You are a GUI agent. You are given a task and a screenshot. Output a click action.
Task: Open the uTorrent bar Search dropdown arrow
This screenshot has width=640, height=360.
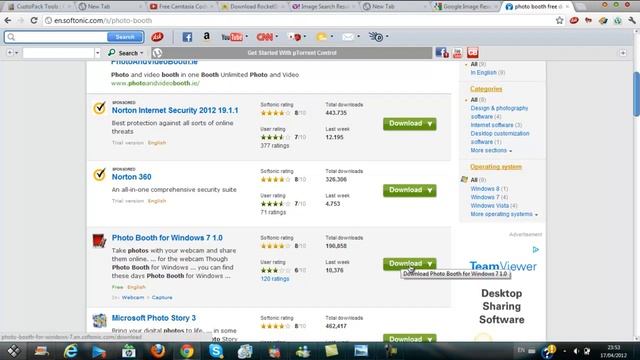tap(142, 53)
